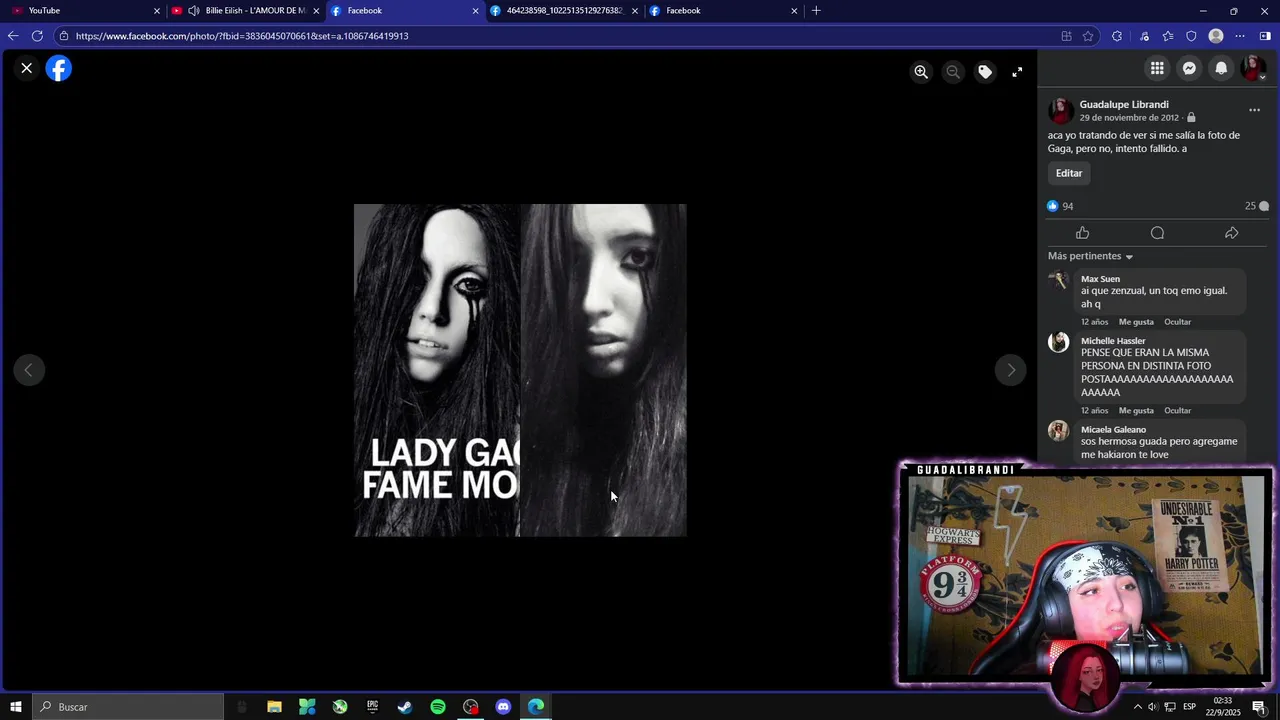Like Michelle Hassler's comment with Me gusta

[1136, 411]
